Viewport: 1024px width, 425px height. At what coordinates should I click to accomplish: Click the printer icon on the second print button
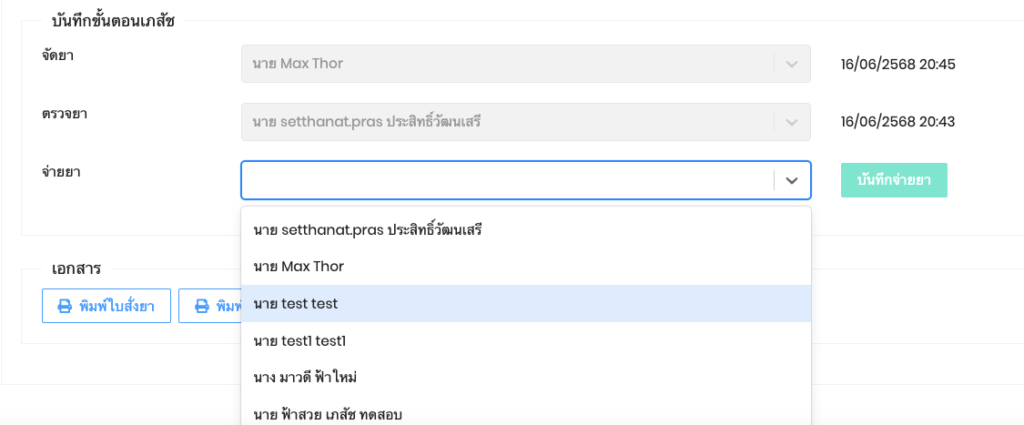click(201, 306)
